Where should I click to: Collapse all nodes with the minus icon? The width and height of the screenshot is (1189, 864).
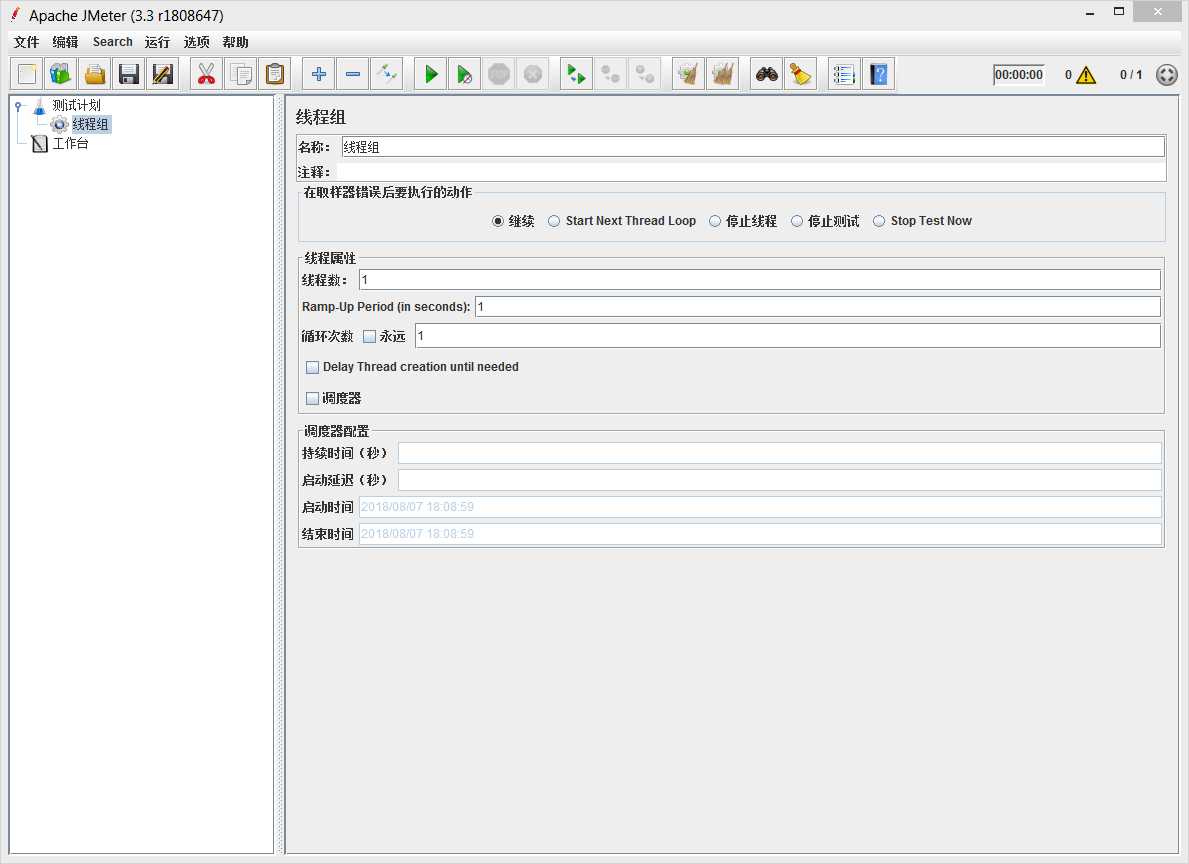(x=353, y=74)
